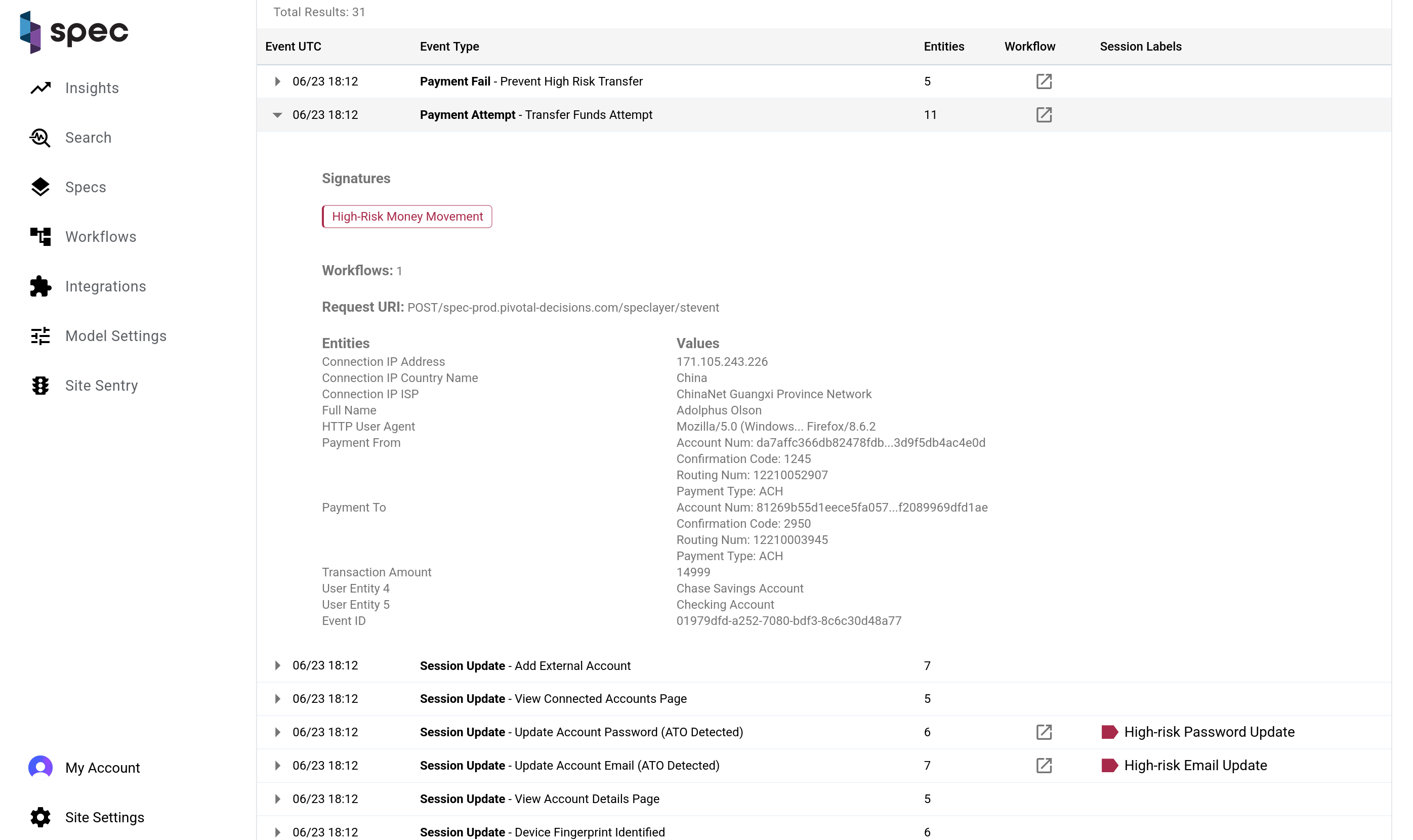The image size is (1413, 840).
Task: Click the Integrations puzzle-piece icon
Action: (40, 286)
